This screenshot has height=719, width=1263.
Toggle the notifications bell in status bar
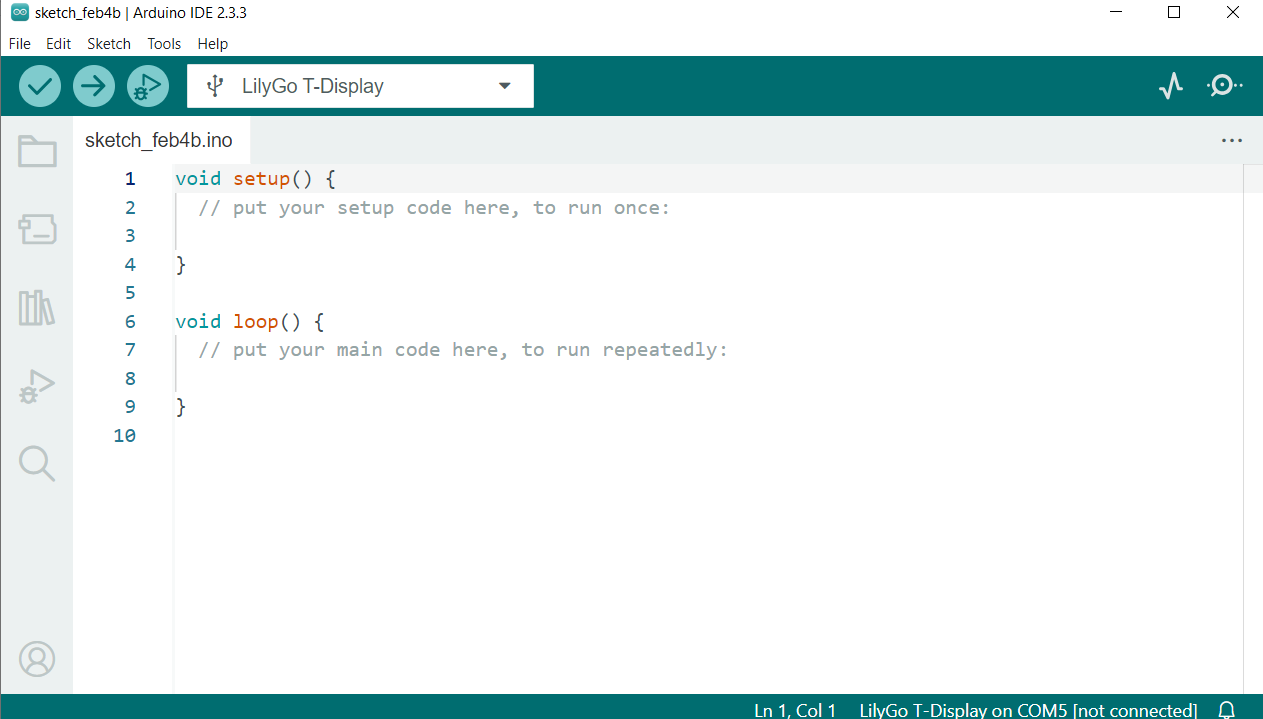point(1227,709)
